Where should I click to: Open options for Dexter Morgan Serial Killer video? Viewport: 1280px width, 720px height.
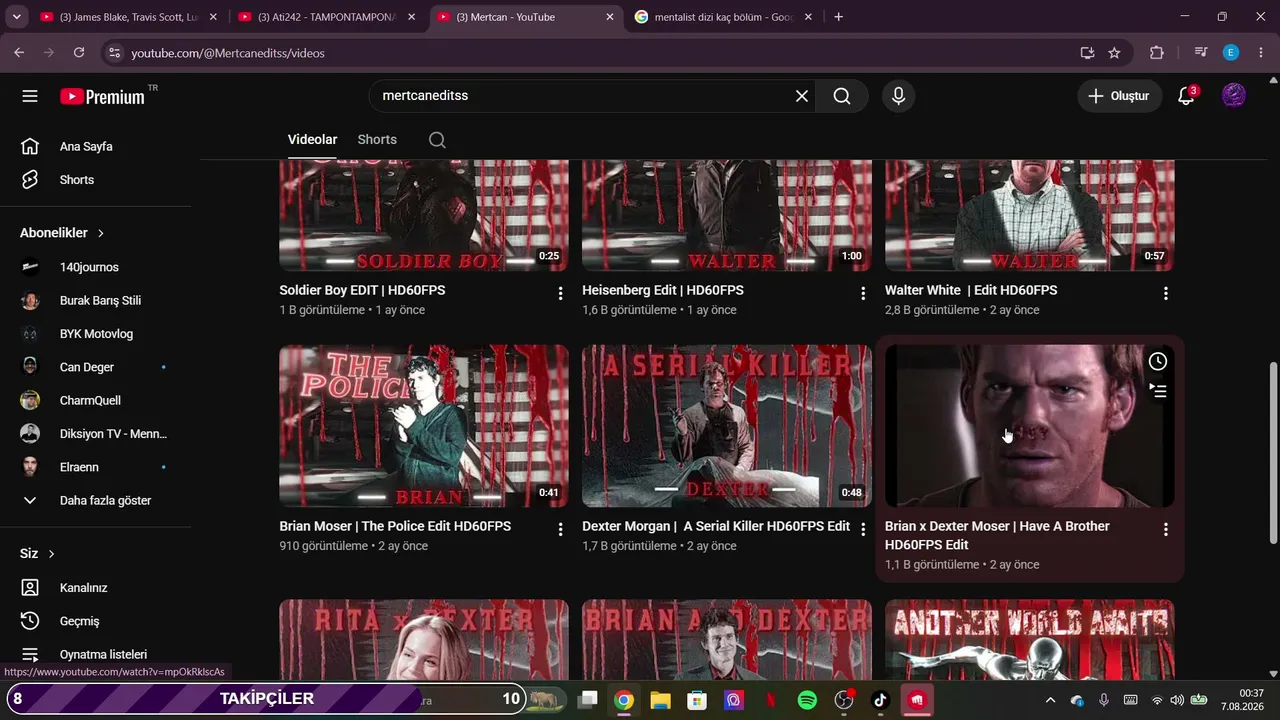(863, 529)
